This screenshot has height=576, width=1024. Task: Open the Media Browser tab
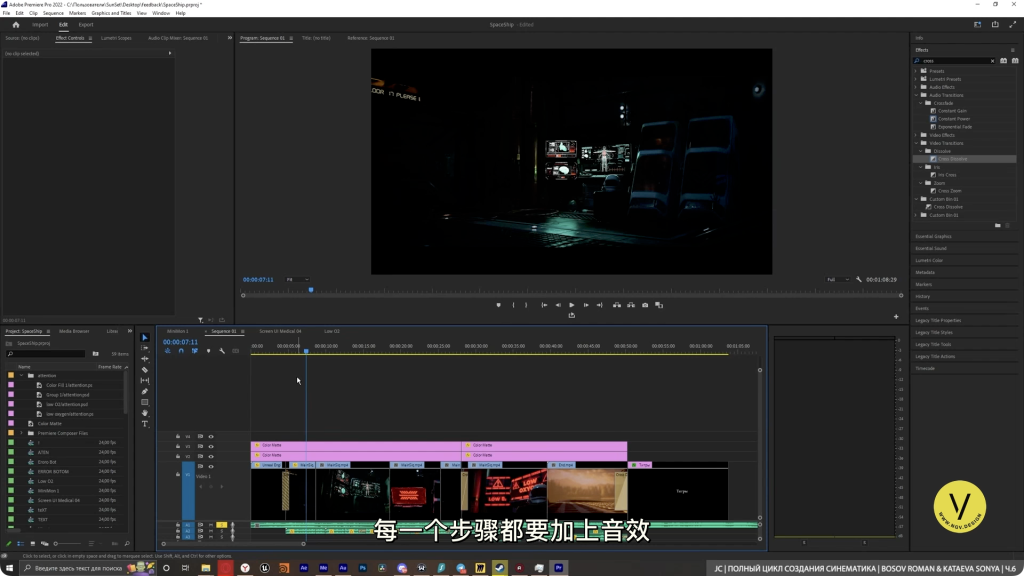[x=74, y=331]
